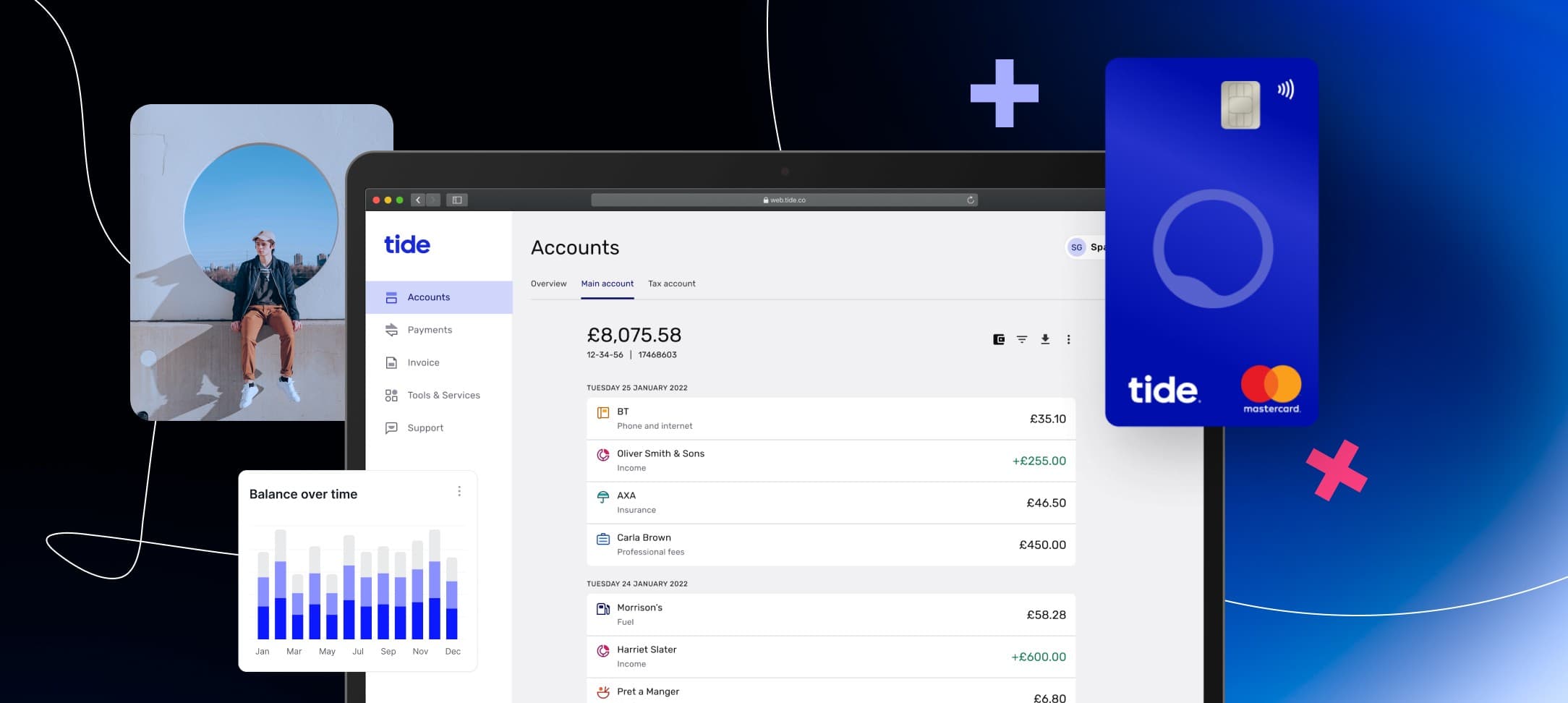Viewport: 1568px width, 703px height.
Task: Click the account number 17468603
Action: [657, 355]
